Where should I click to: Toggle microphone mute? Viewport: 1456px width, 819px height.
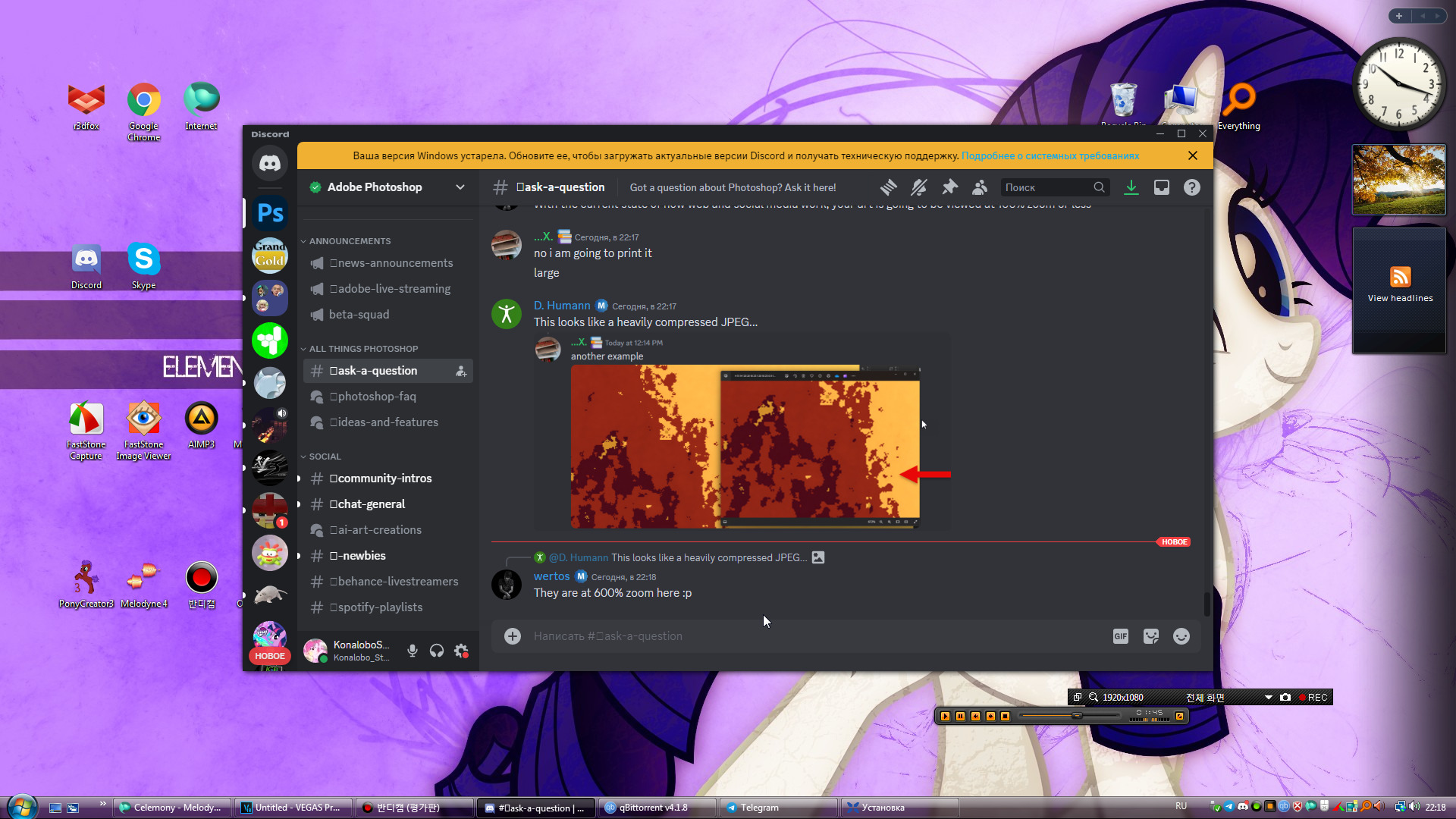click(x=412, y=651)
